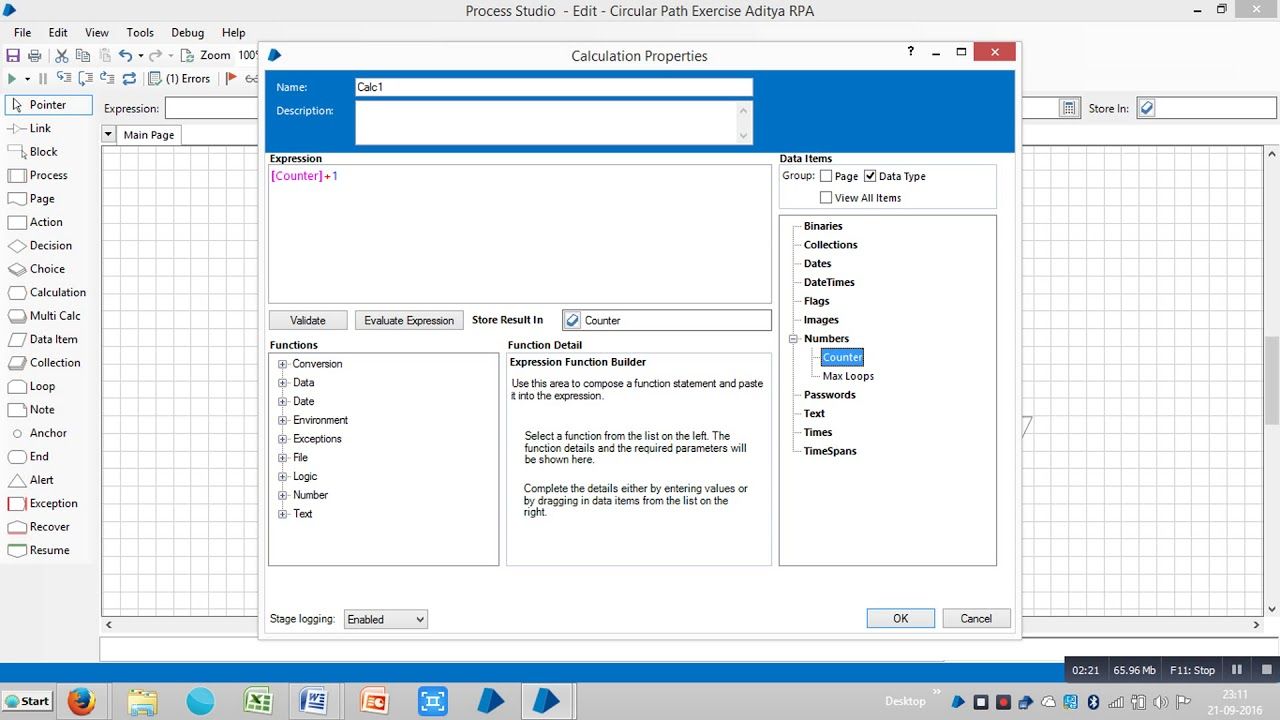Expand the Exceptions functions node
Image resolution: width=1280 pixels, height=720 pixels.
[x=283, y=439]
